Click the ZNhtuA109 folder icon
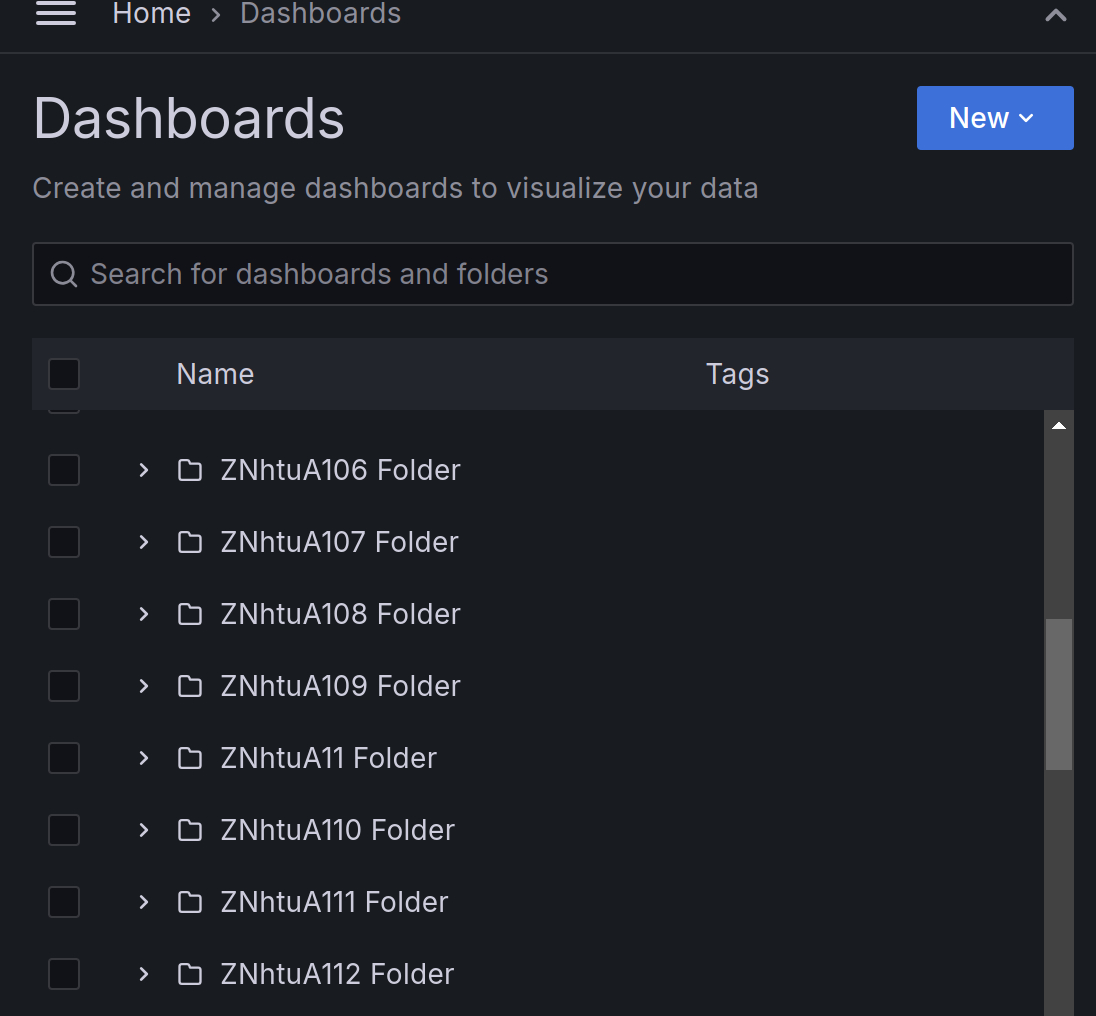 (190, 686)
